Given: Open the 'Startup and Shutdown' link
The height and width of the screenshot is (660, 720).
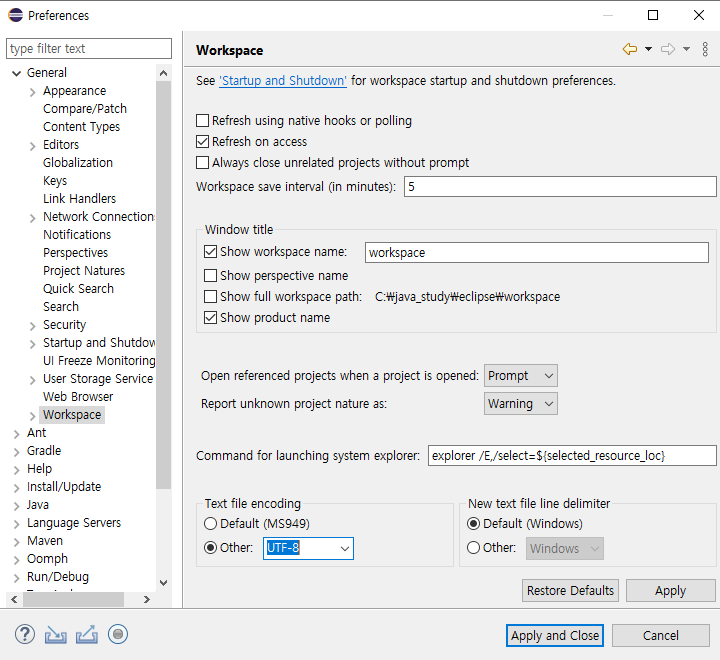Looking at the screenshot, I should click(283, 81).
